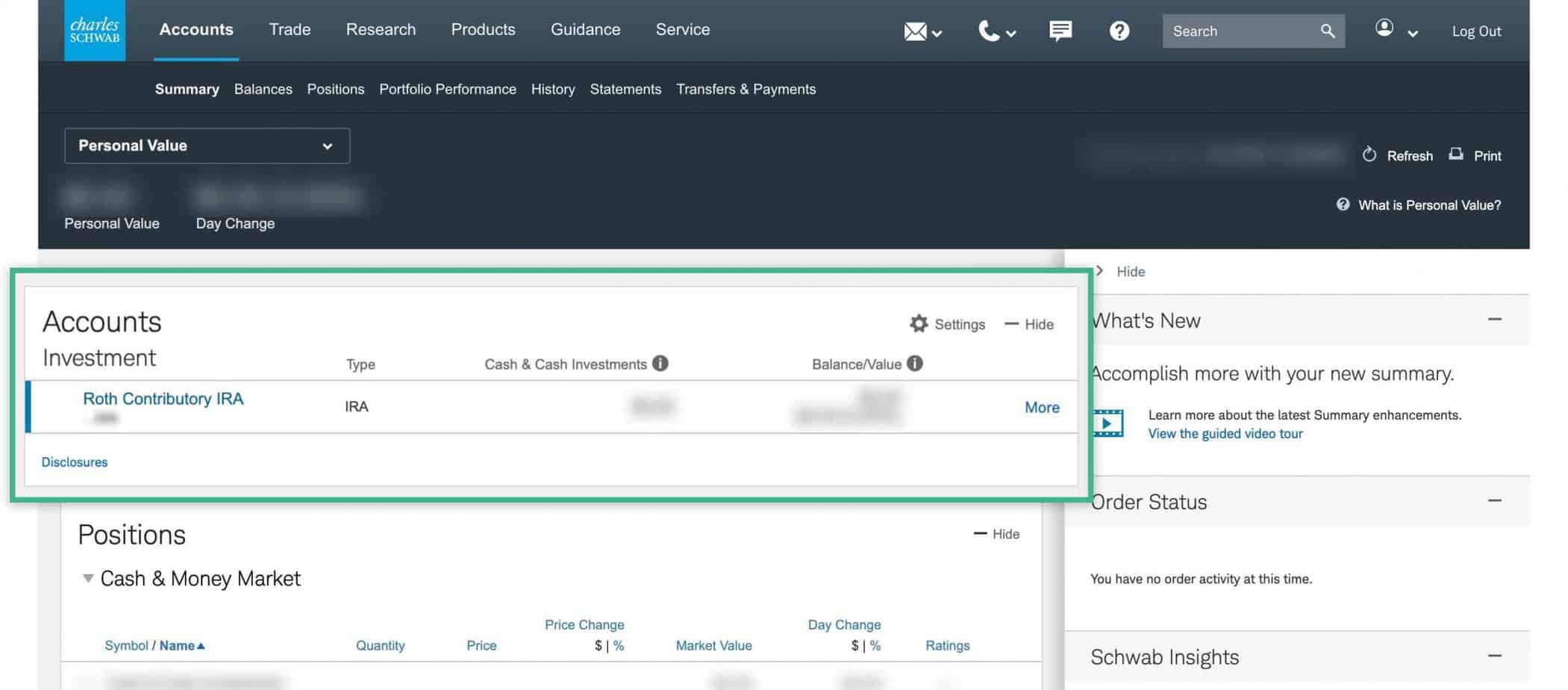Screen dimensions: 1568x690
Task: Open the chat bubble icon
Action: [x=1060, y=31]
